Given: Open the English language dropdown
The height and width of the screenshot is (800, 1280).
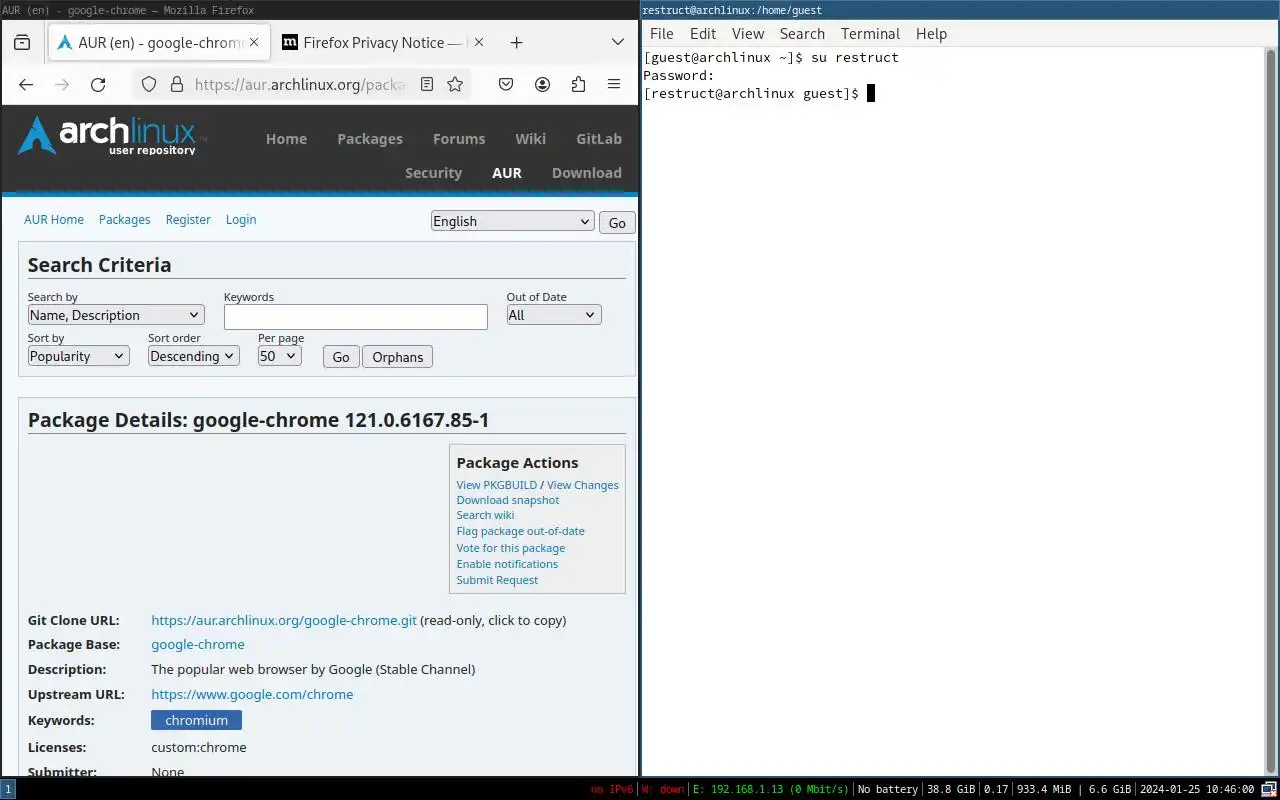Looking at the screenshot, I should click(x=513, y=221).
